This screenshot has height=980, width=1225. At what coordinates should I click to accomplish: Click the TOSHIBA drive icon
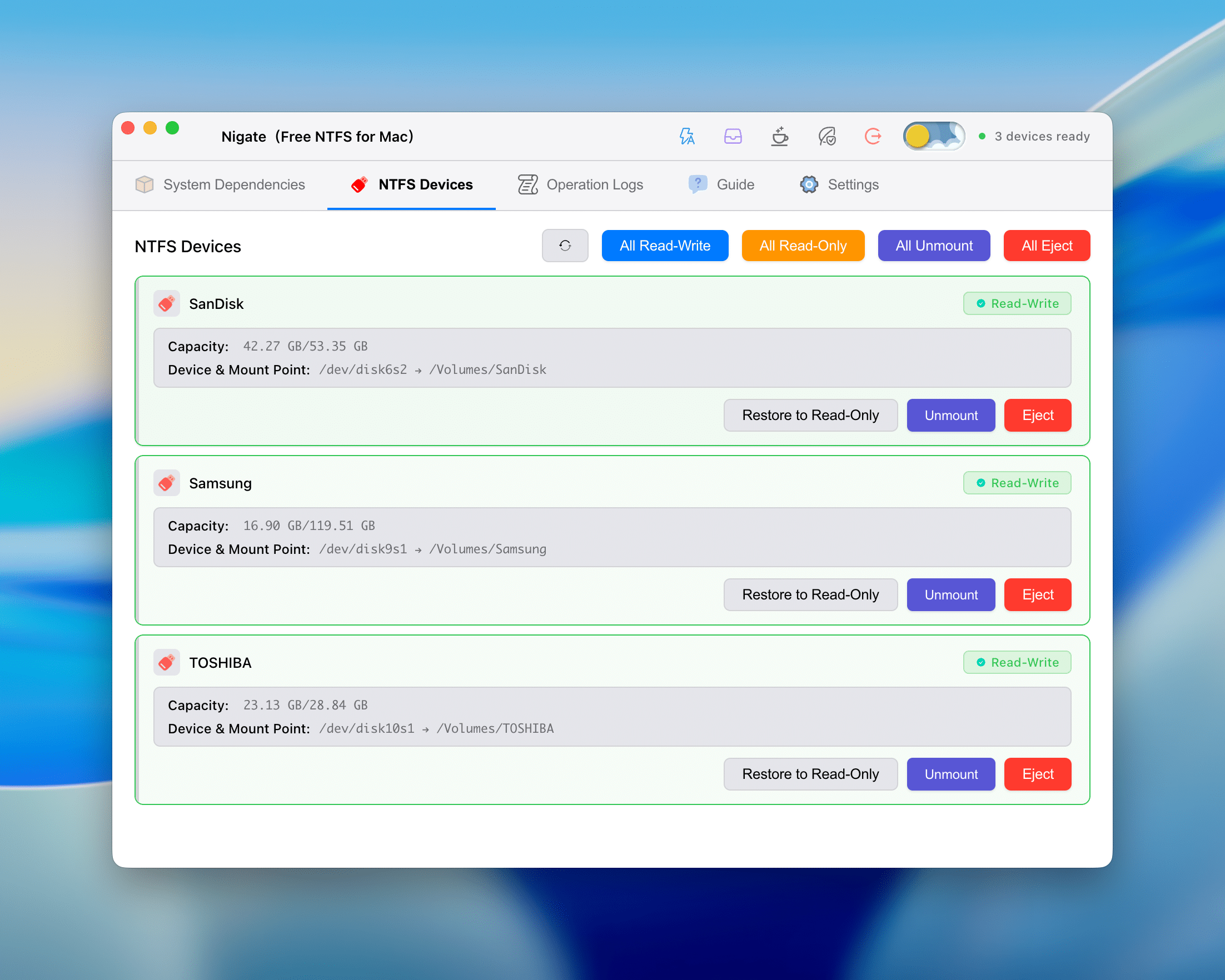167,663
